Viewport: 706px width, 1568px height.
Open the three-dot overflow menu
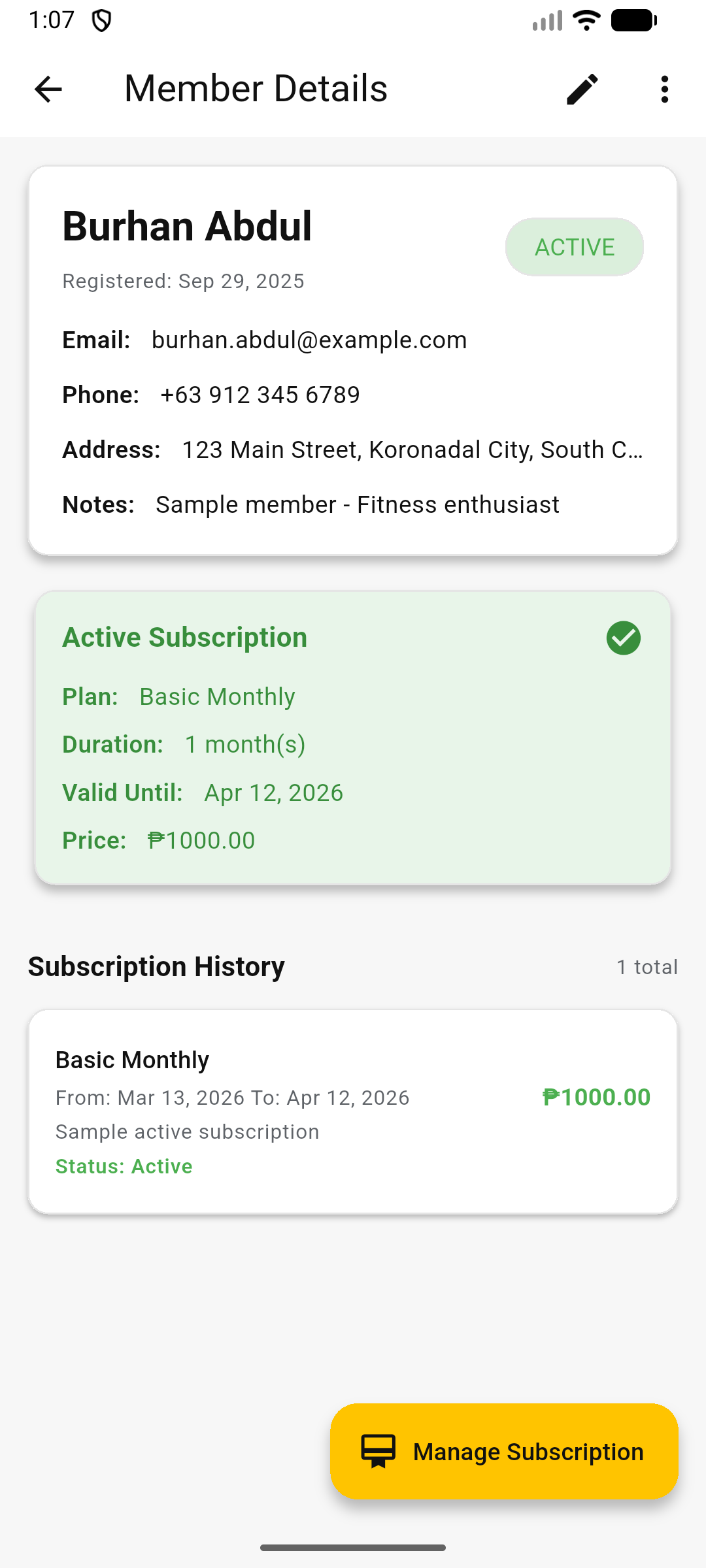[x=664, y=89]
